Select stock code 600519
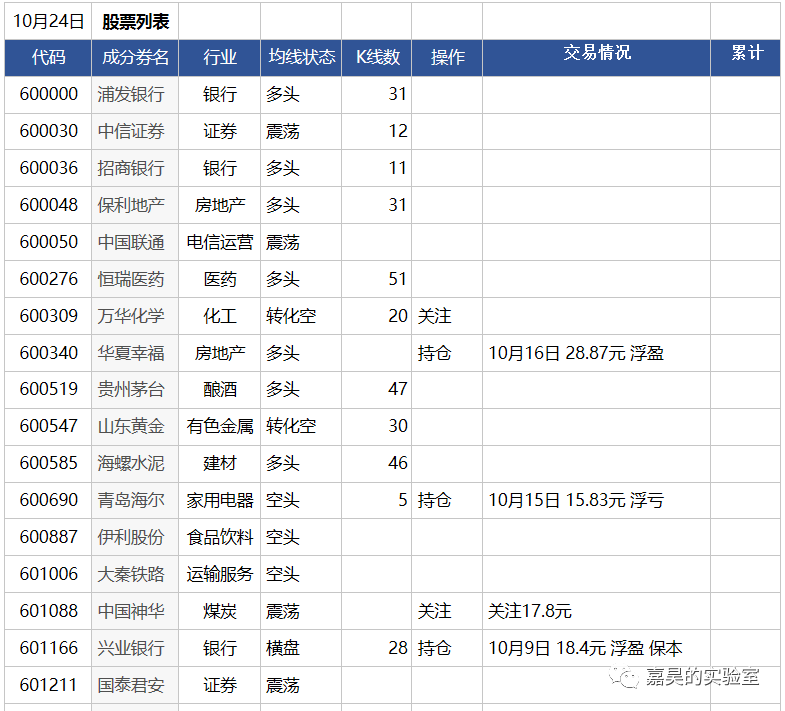 pos(48,390)
